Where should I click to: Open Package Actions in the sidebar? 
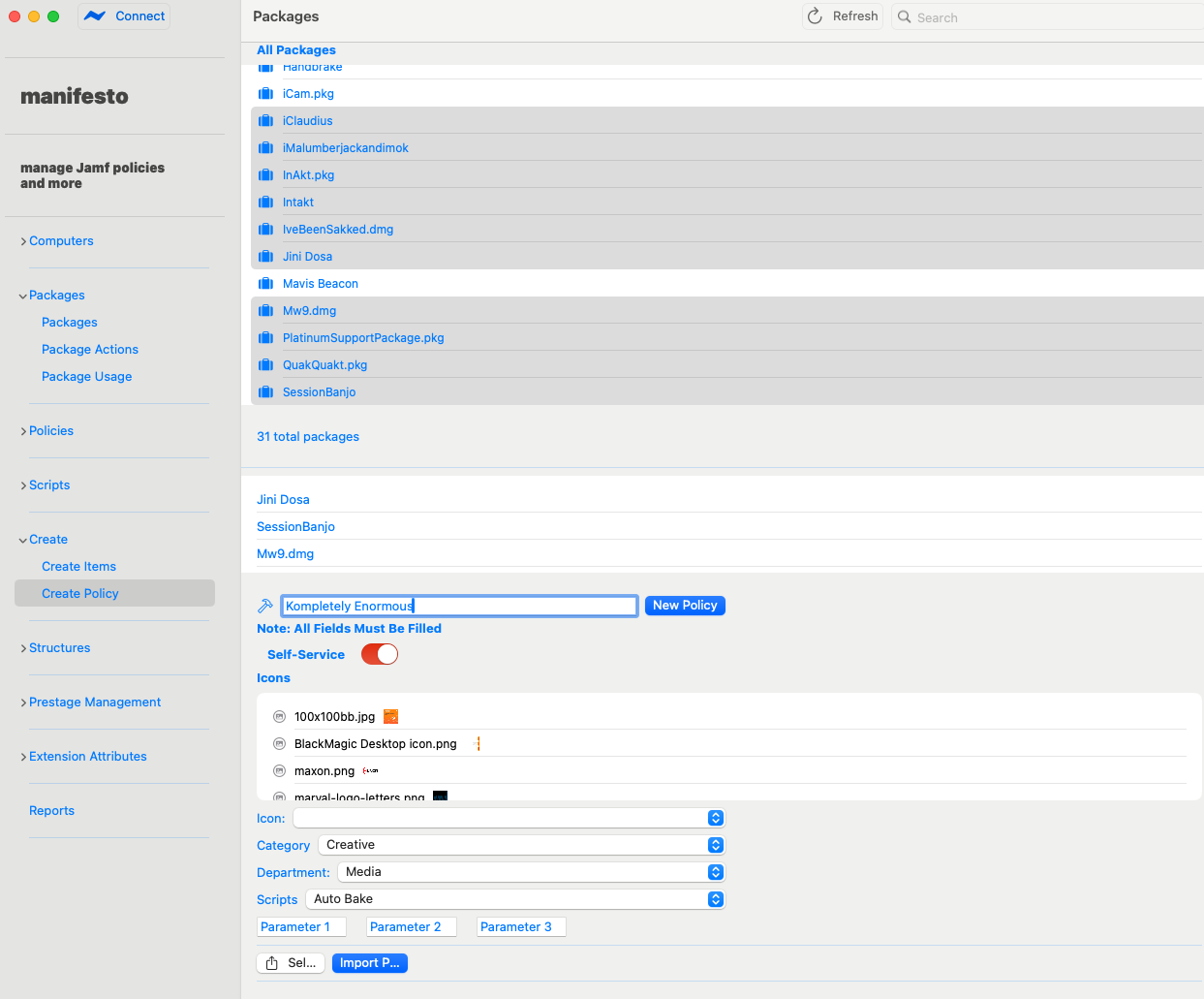pos(90,350)
